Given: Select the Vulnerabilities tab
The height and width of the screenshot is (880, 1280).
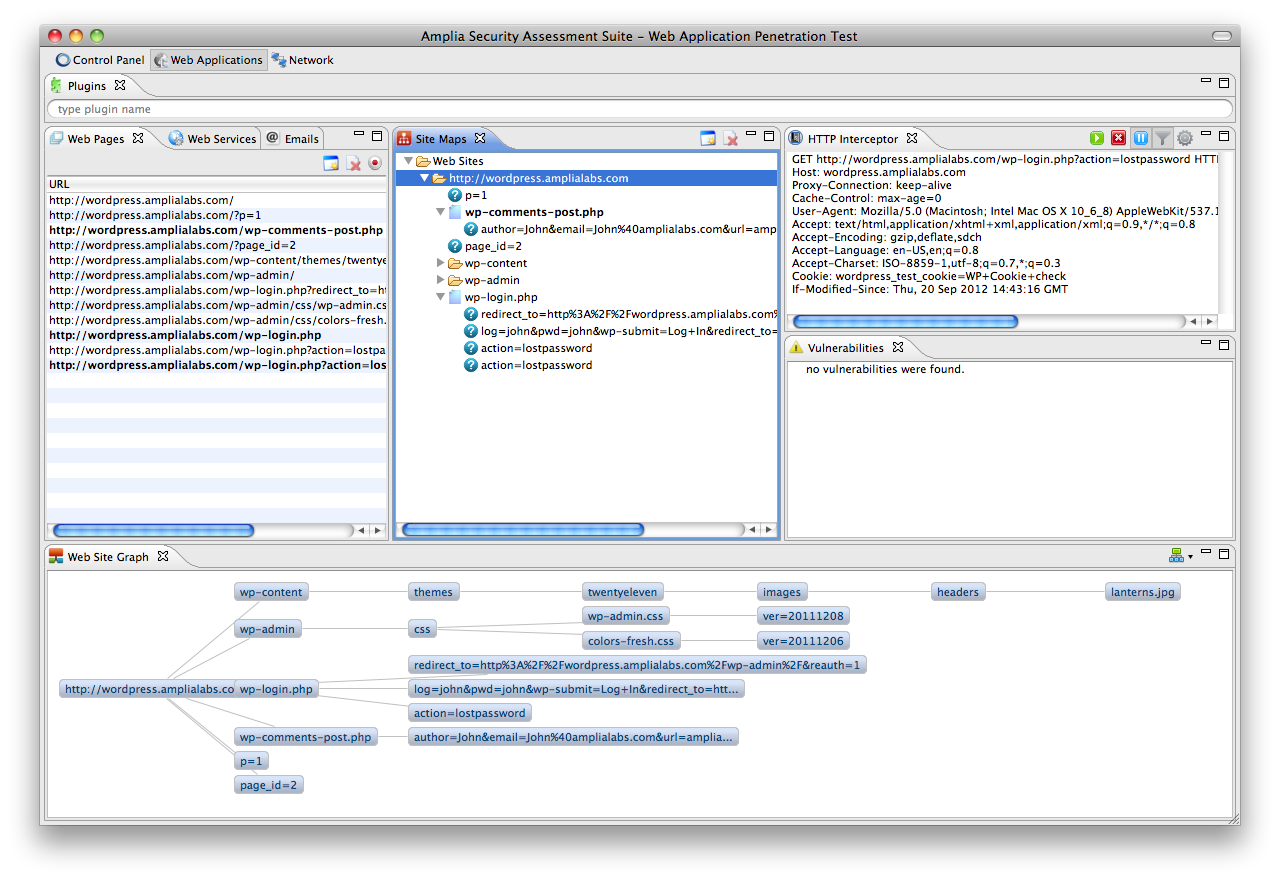Looking at the screenshot, I should (x=846, y=348).
